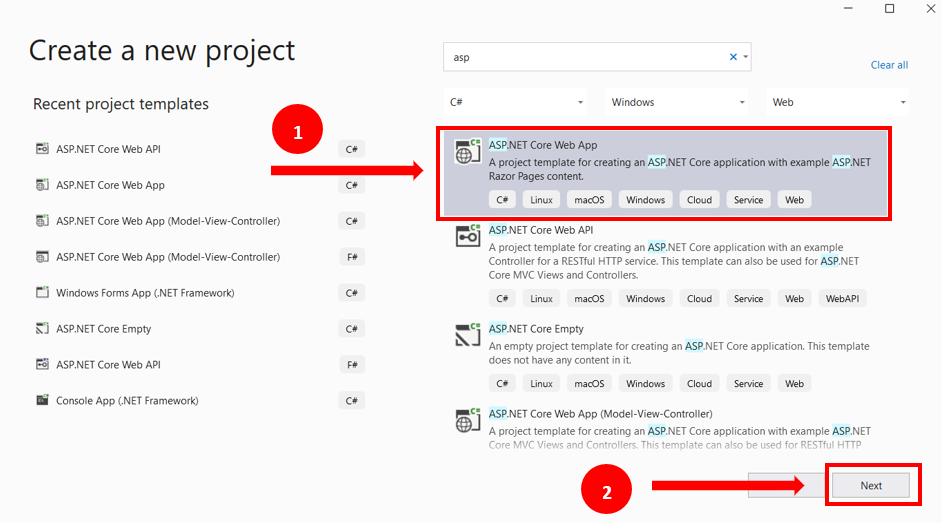The width and height of the screenshot is (942, 523).
Task: Click the Windows Forms App template icon
Action: (x=42, y=292)
